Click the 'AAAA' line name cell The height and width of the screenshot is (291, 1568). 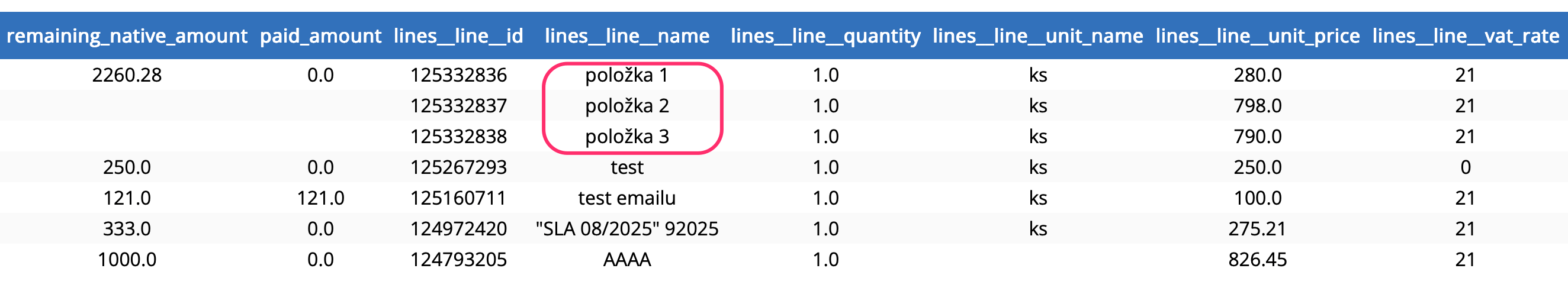(x=627, y=260)
